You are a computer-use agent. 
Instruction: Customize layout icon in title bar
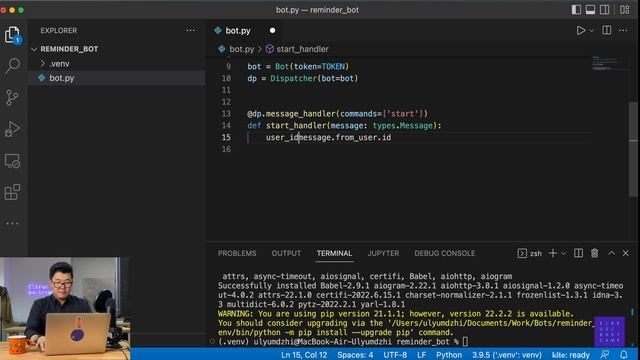[624, 9]
